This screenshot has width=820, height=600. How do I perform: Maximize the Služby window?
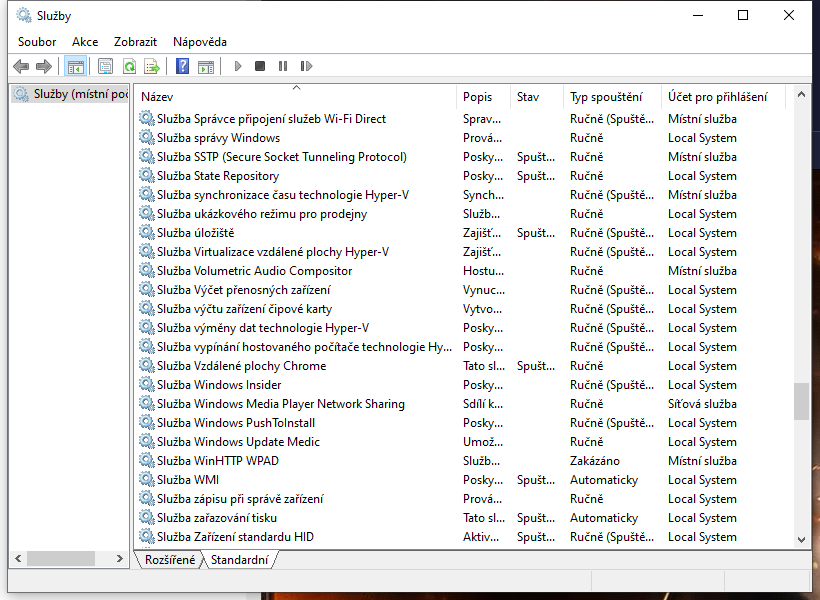743,15
